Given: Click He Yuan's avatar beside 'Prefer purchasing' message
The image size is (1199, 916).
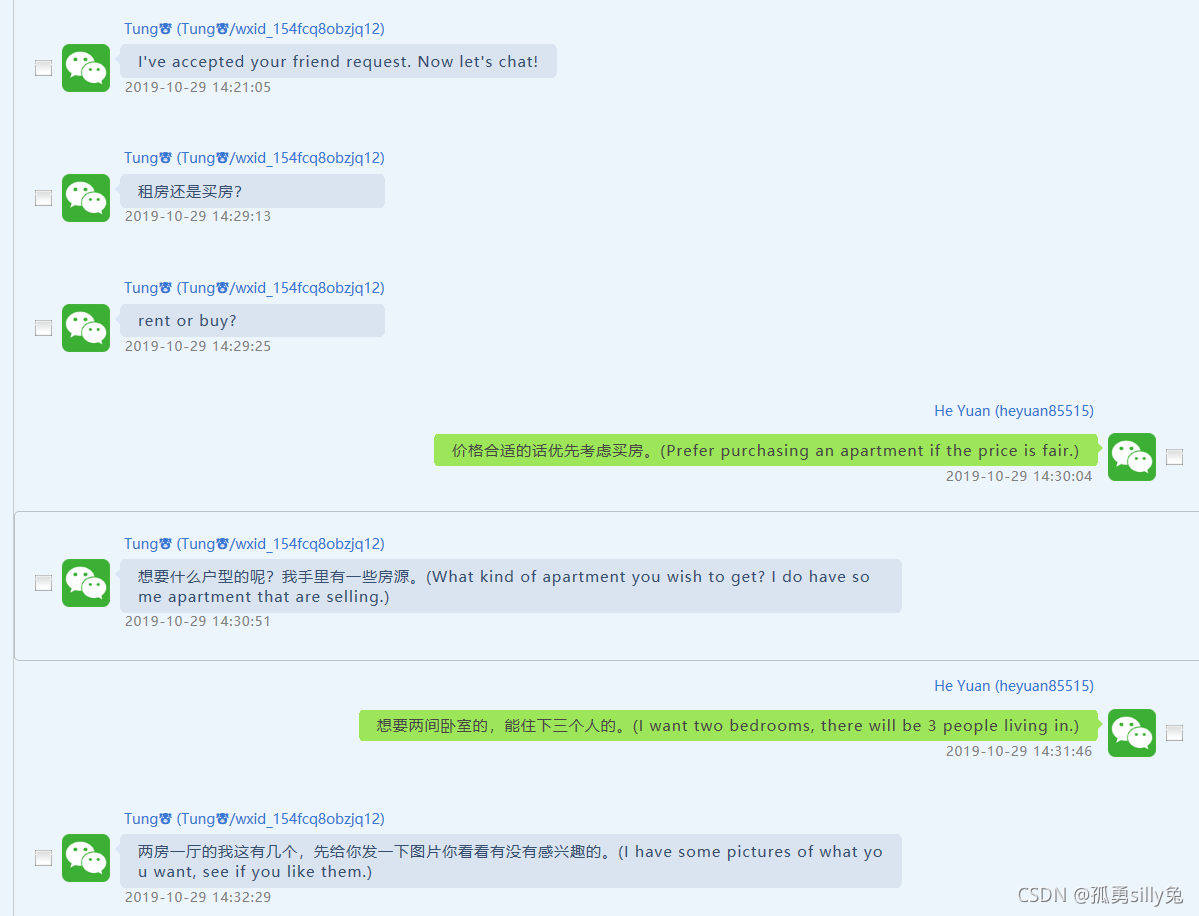Looking at the screenshot, I should click(x=1132, y=457).
